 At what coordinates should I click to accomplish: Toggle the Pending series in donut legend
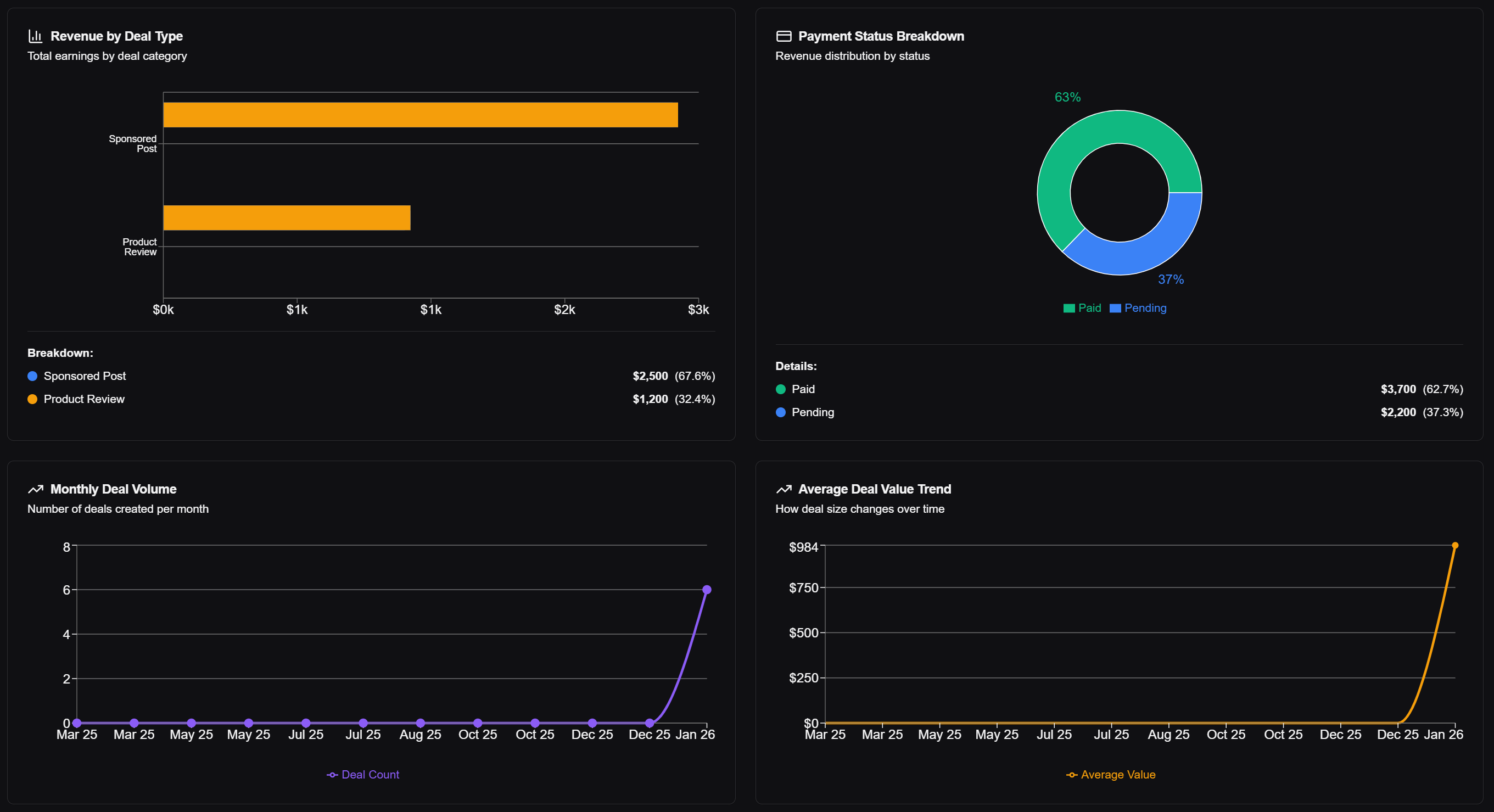click(1145, 309)
